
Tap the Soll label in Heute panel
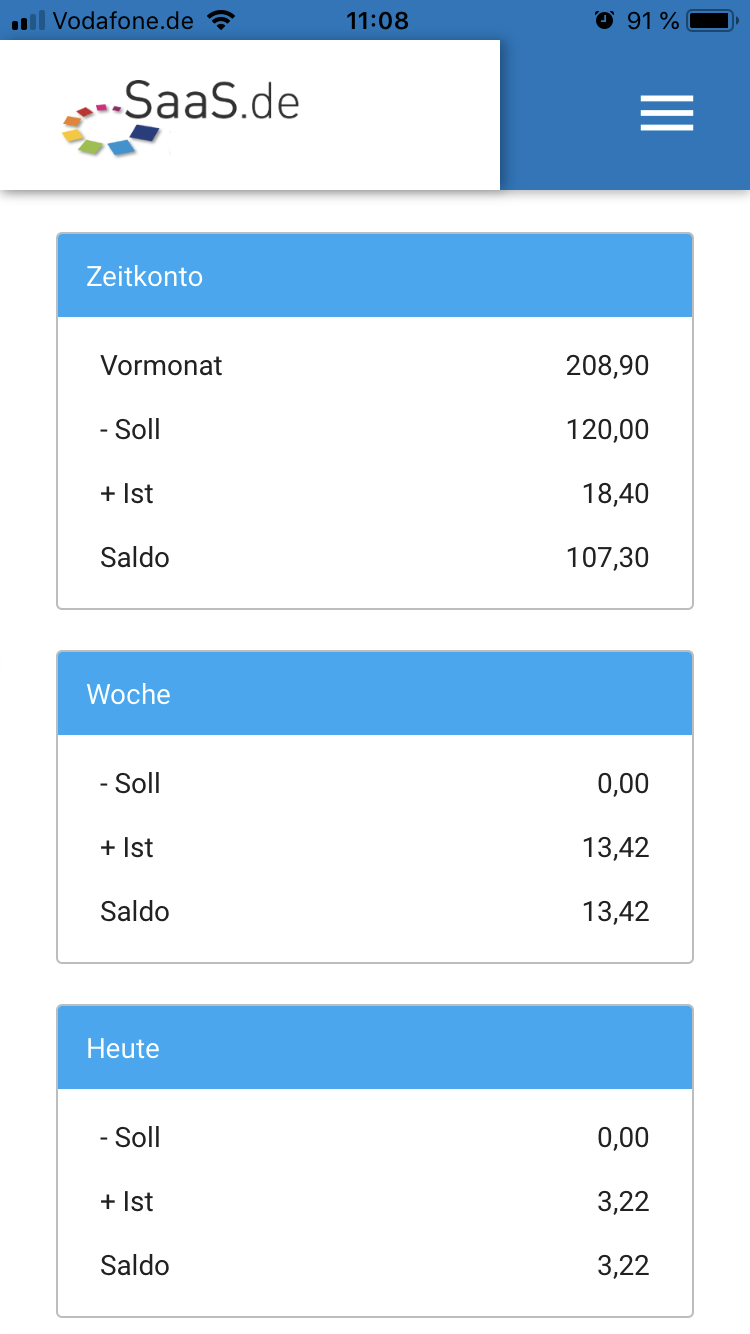pos(130,1137)
